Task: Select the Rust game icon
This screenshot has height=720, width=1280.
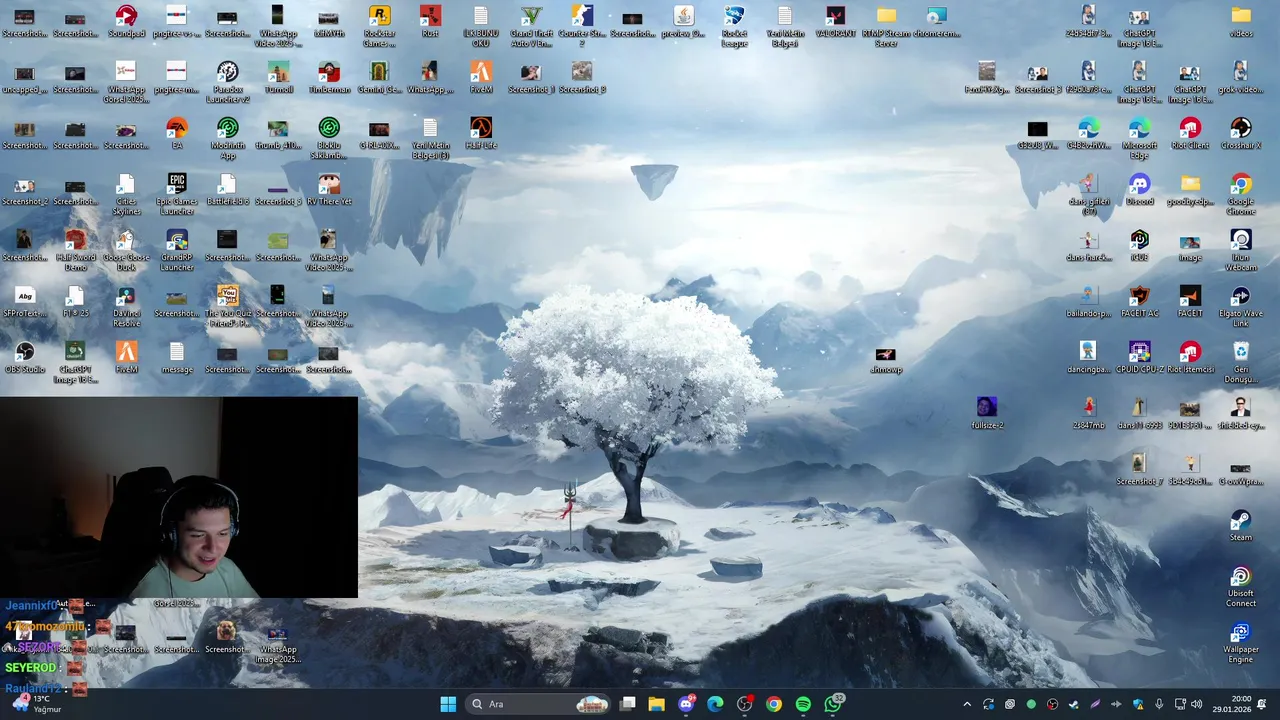Action: point(430,21)
